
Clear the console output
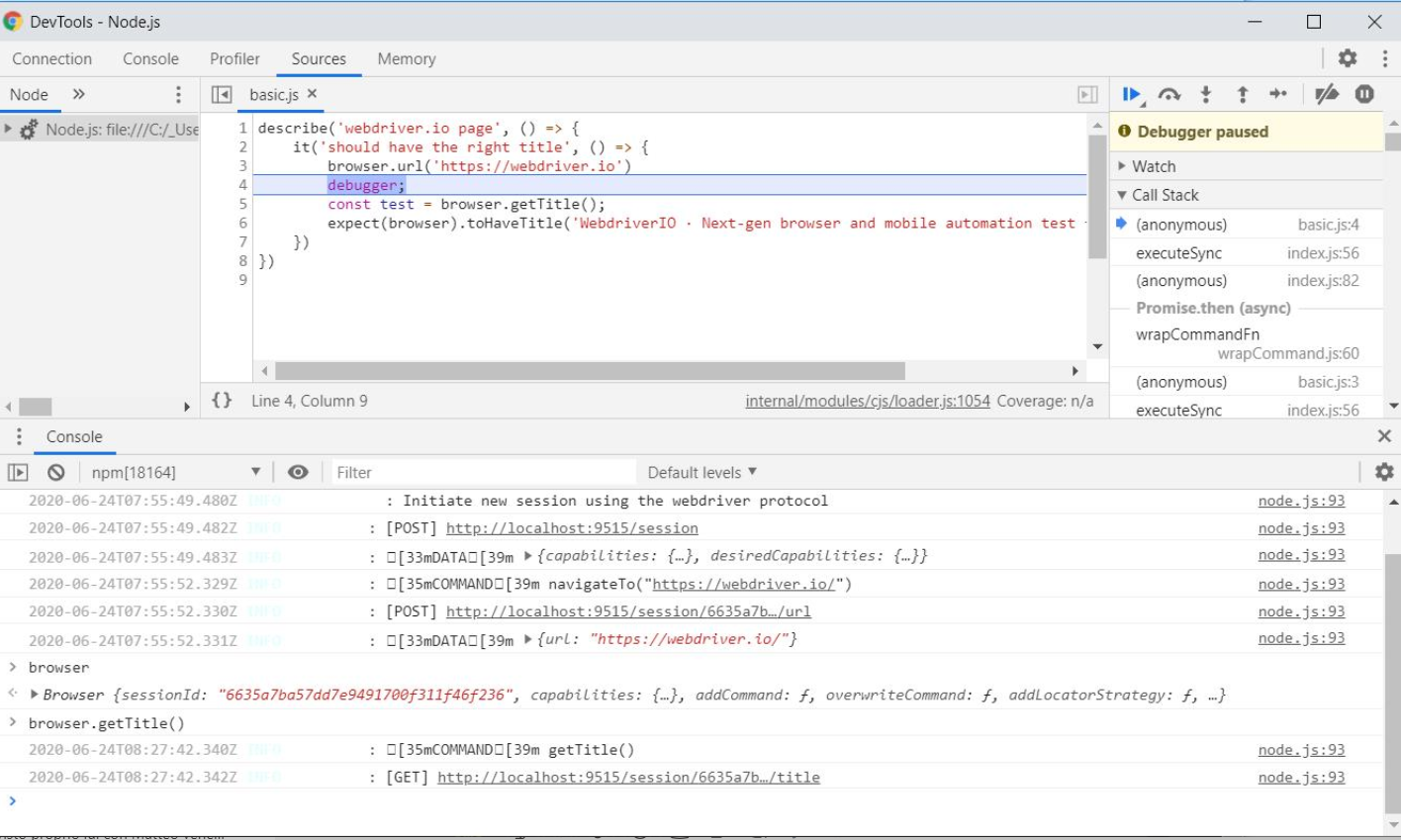coord(56,473)
